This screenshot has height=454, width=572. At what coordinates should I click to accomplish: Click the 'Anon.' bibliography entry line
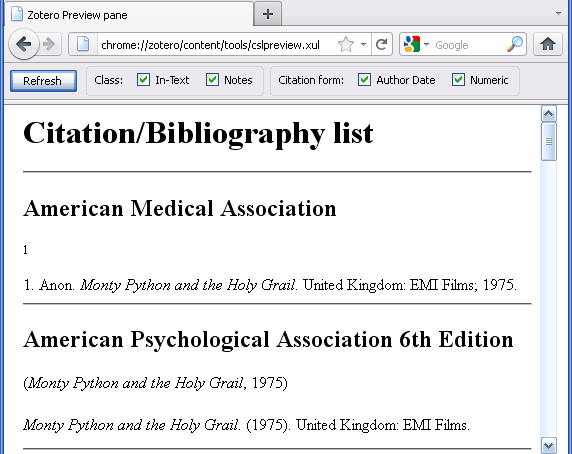coord(270,285)
